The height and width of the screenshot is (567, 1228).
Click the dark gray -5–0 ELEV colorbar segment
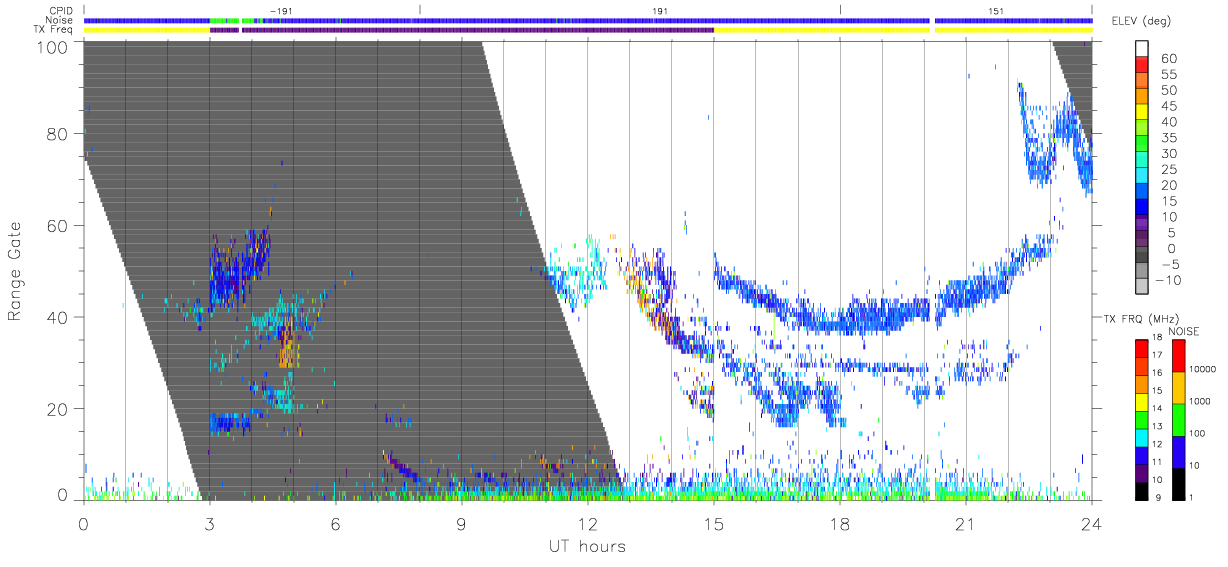pyautogui.click(x=1143, y=256)
